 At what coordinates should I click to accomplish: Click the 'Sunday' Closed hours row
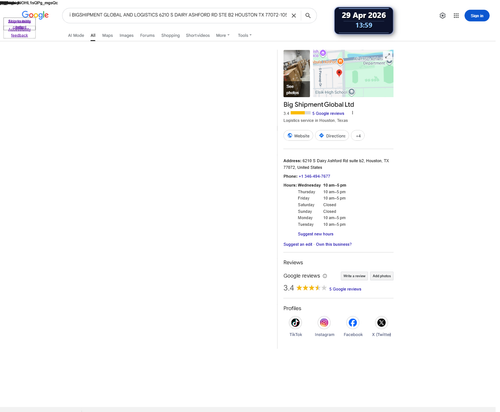tap(317, 211)
